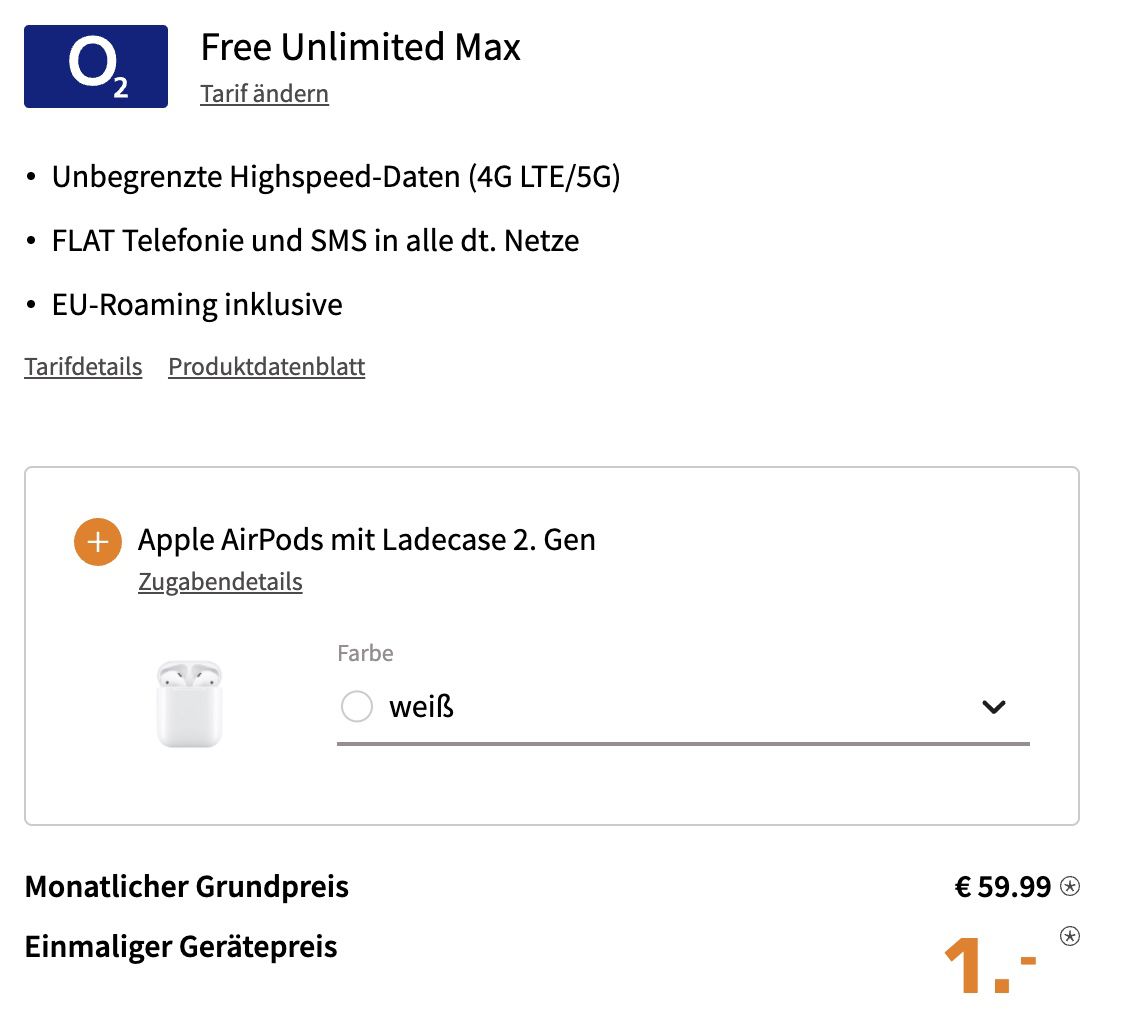The image size is (1136, 1020).
Task: Click the orange plus icon beside AirPods
Action: (97, 542)
